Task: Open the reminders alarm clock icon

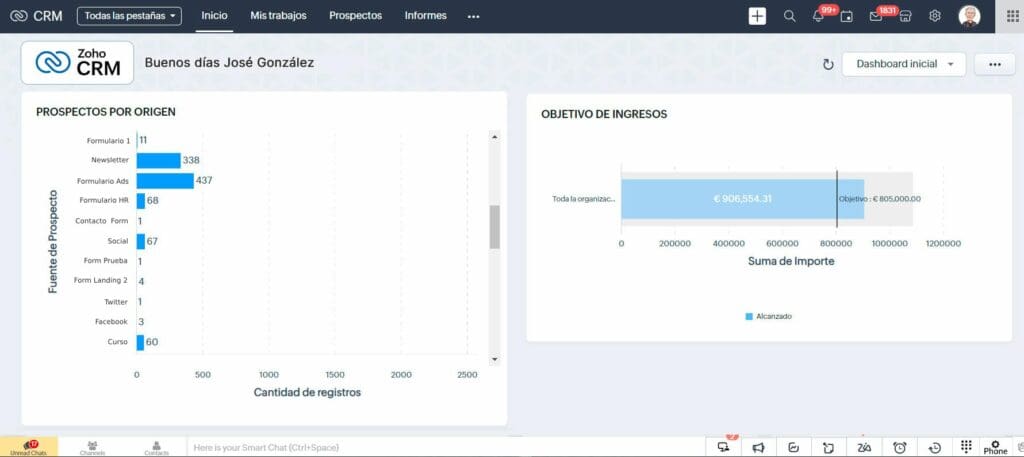Action: coord(900,447)
